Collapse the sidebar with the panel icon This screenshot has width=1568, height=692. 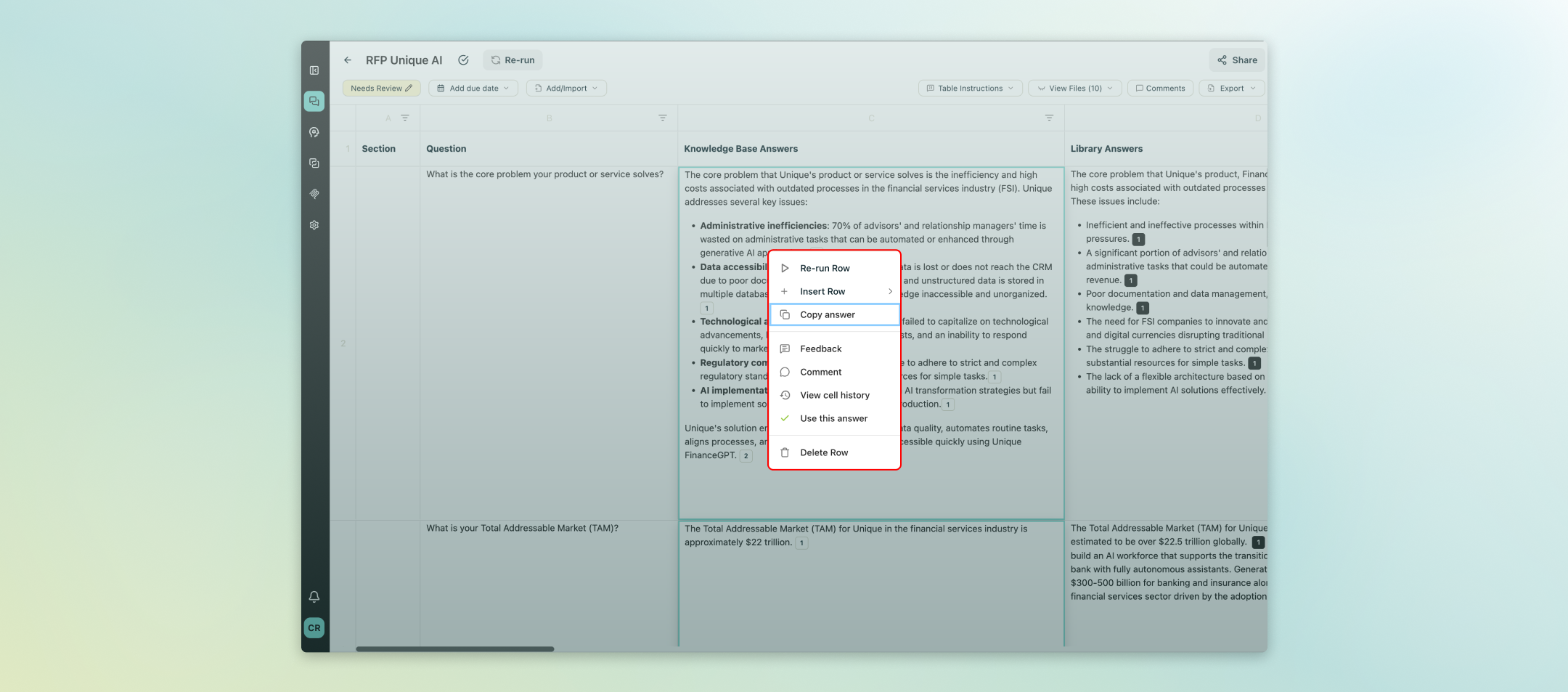(314, 70)
